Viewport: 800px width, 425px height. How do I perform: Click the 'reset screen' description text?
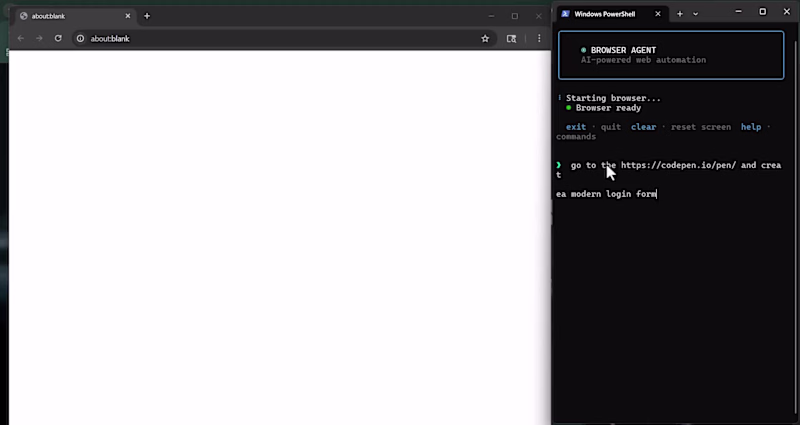coord(701,127)
